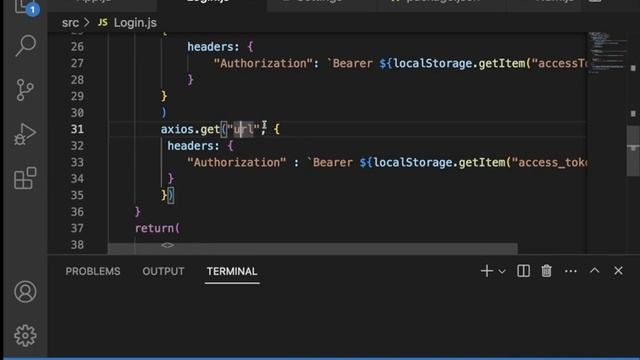
Task: Open the Source Control view
Action: tap(25, 90)
